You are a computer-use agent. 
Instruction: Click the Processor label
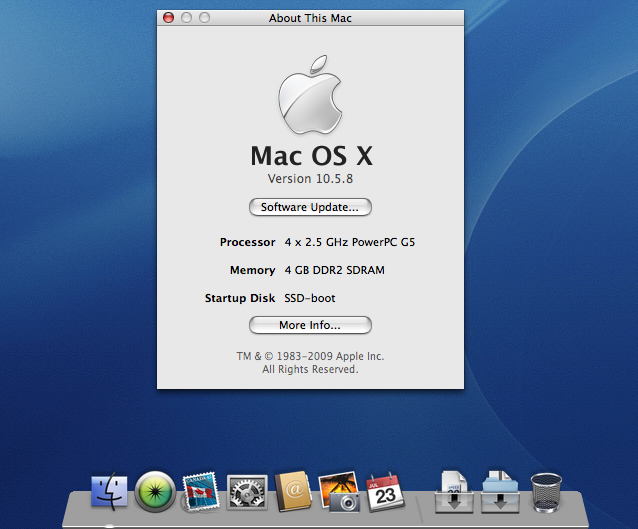(247, 242)
